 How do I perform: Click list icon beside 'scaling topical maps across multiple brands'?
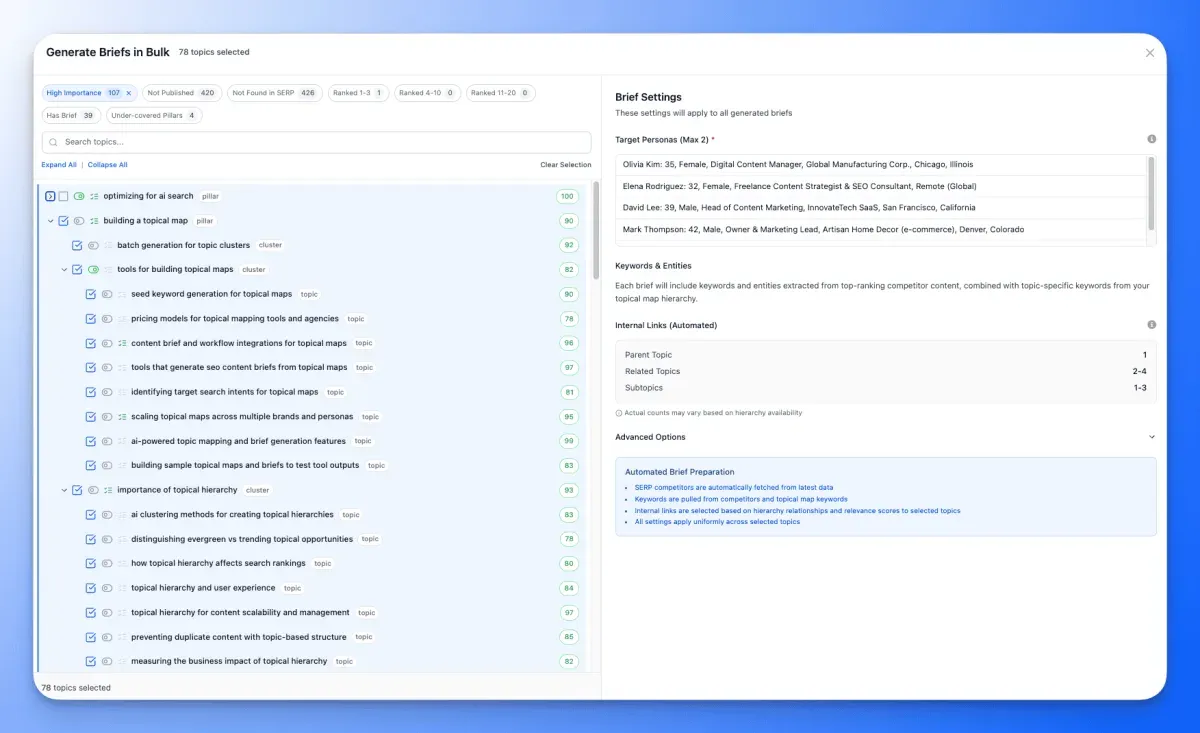[122, 417]
